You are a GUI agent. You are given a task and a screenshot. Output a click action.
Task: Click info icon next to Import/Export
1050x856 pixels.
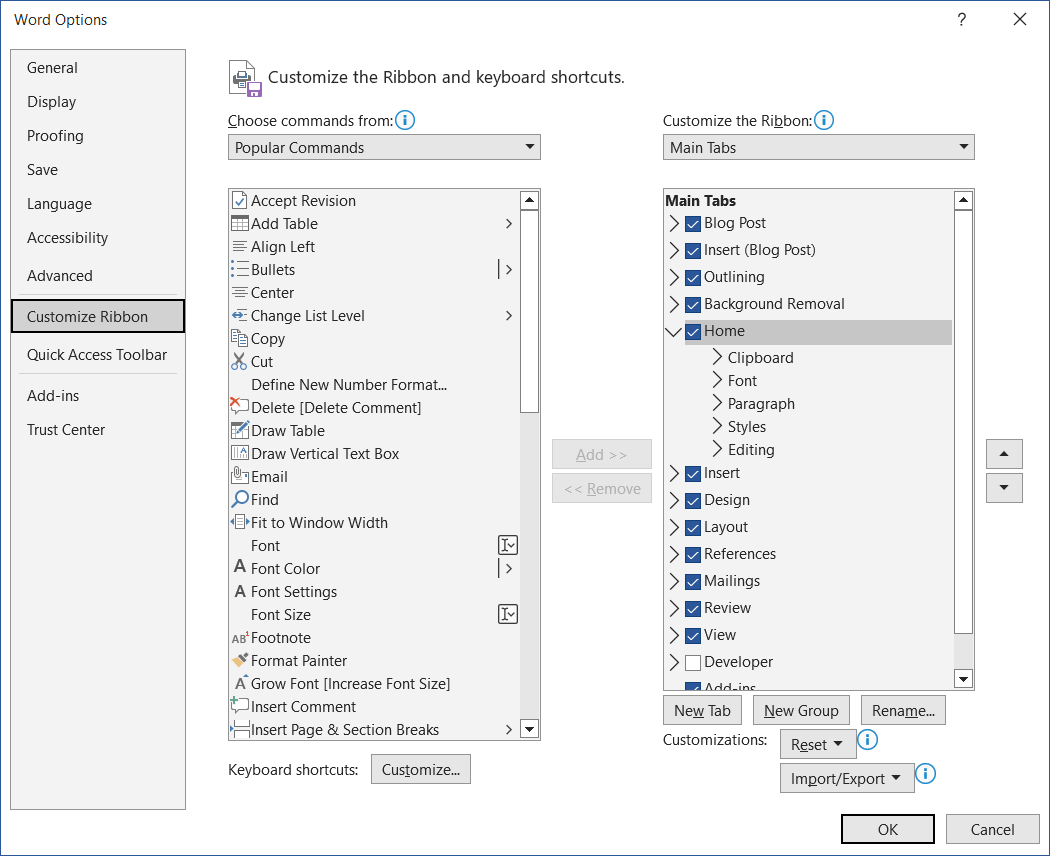click(x=925, y=774)
